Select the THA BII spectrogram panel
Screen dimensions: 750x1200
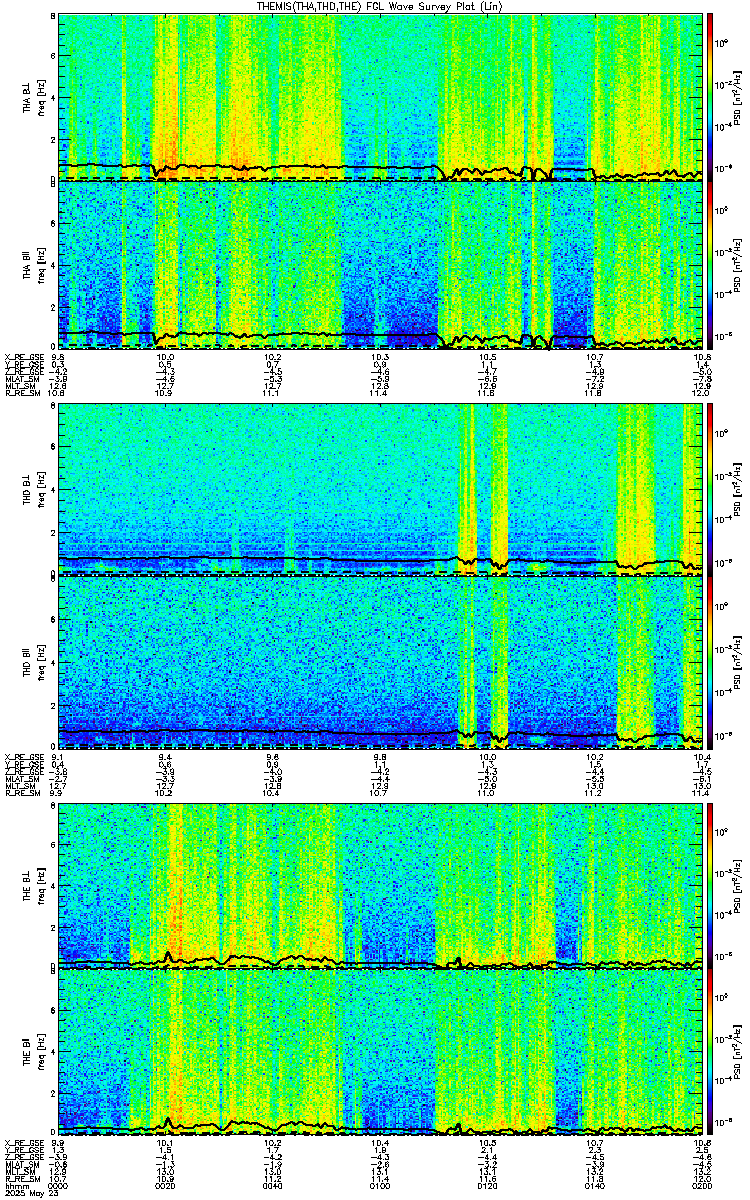[380, 264]
